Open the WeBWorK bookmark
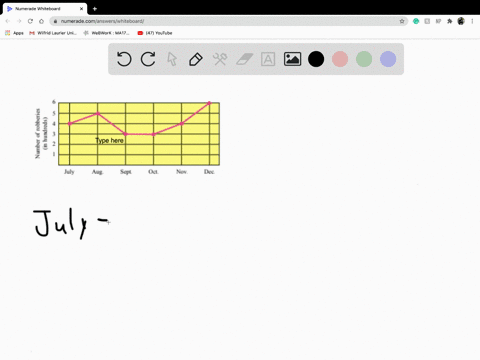The height and width of the screenshot is (360, 480). [x=106, y=33]
